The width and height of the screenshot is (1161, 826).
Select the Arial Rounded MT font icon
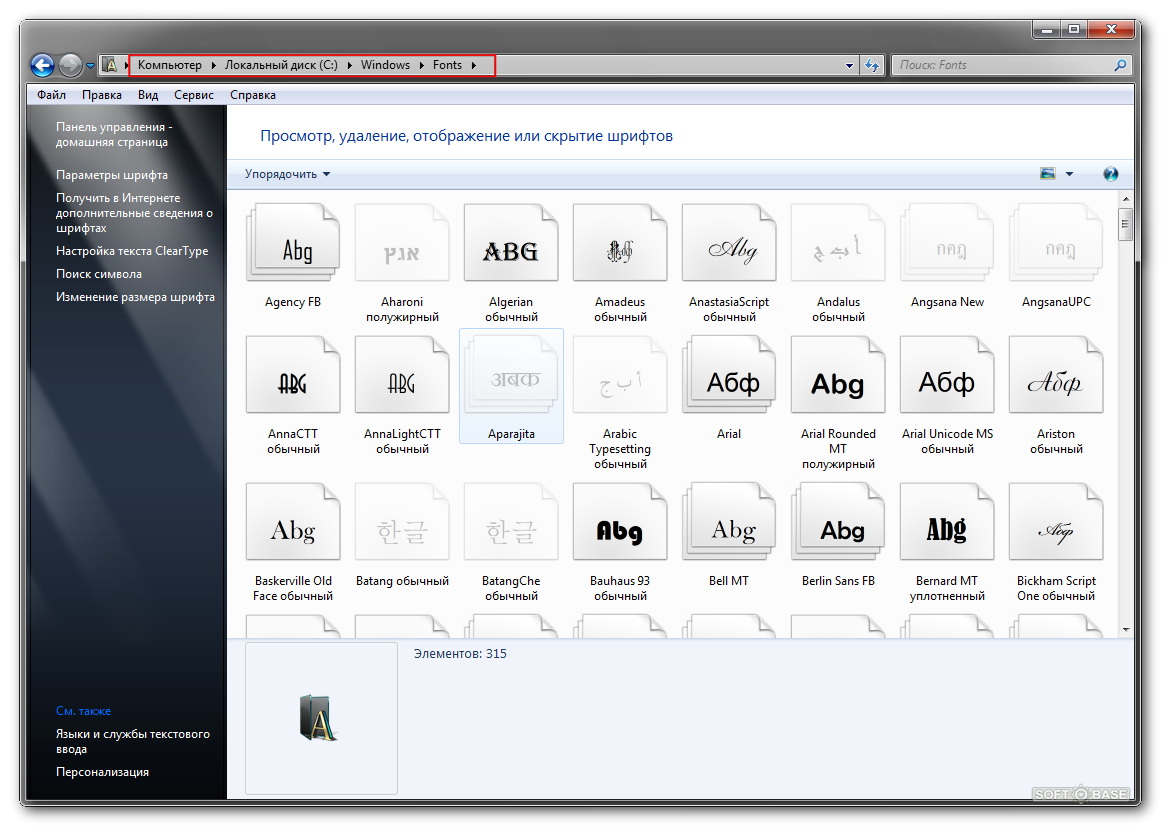838,375
